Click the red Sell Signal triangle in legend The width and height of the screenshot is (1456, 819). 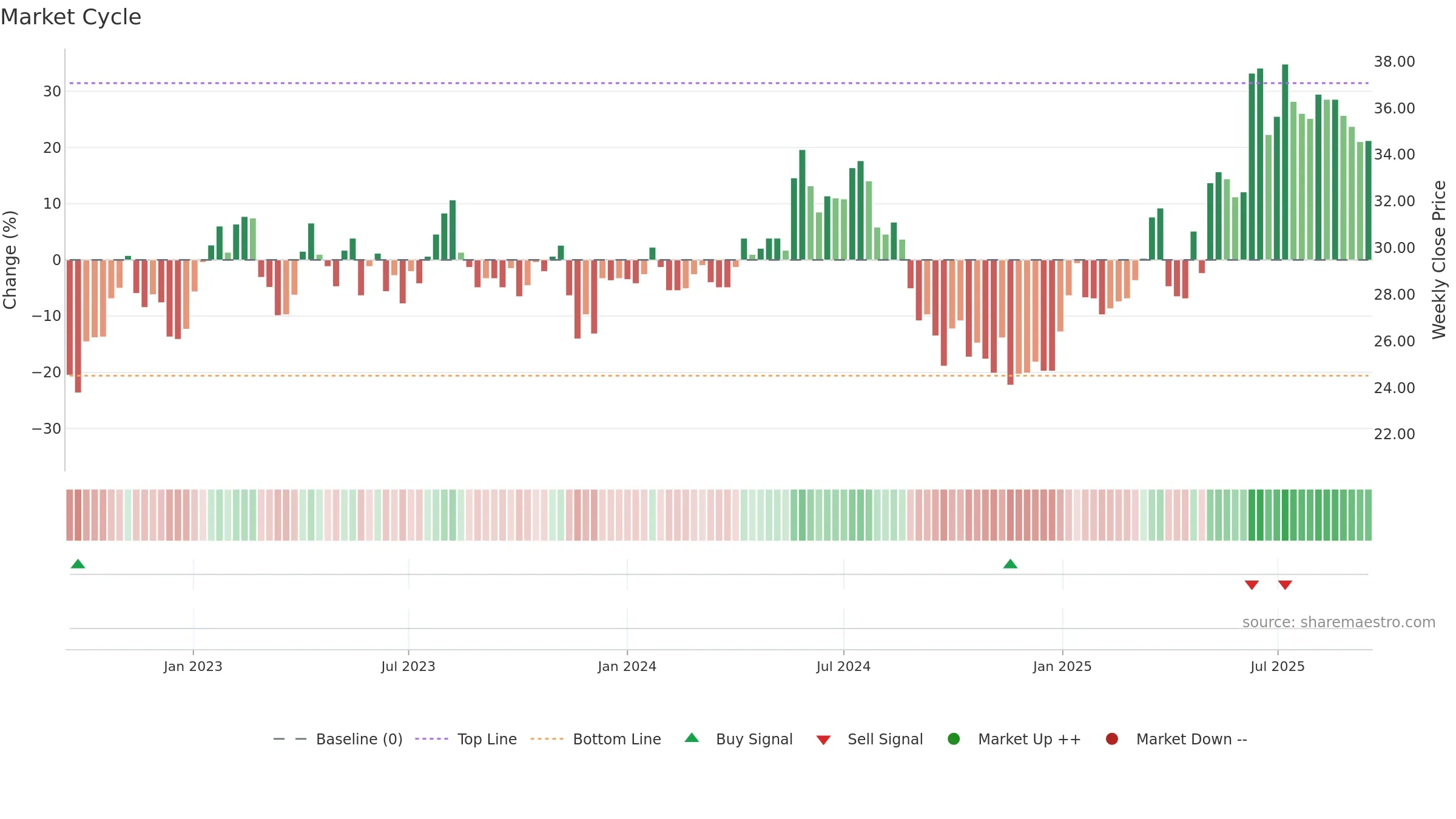pos(823,740)
